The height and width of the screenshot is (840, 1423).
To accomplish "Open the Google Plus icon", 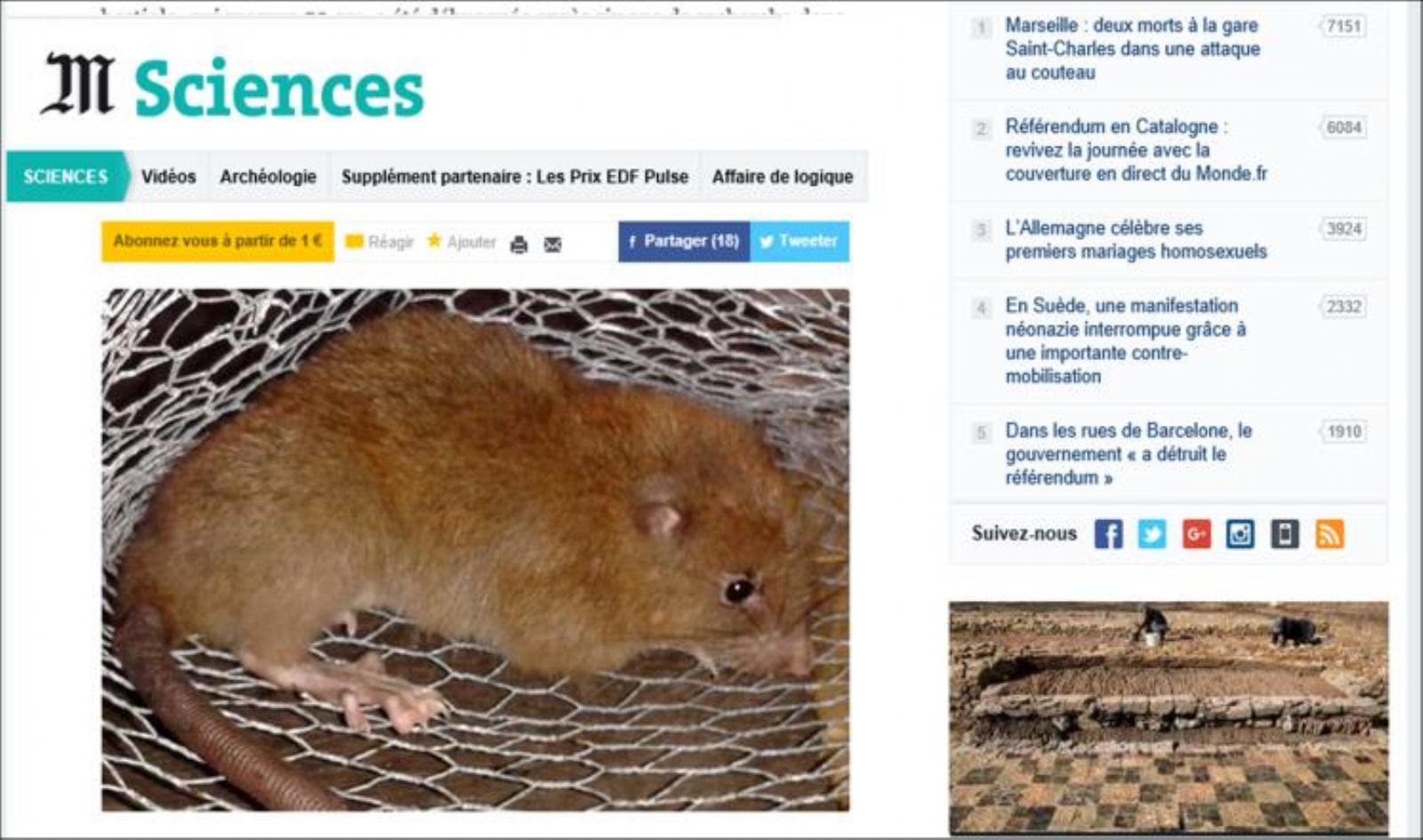I will point(1196,534).
